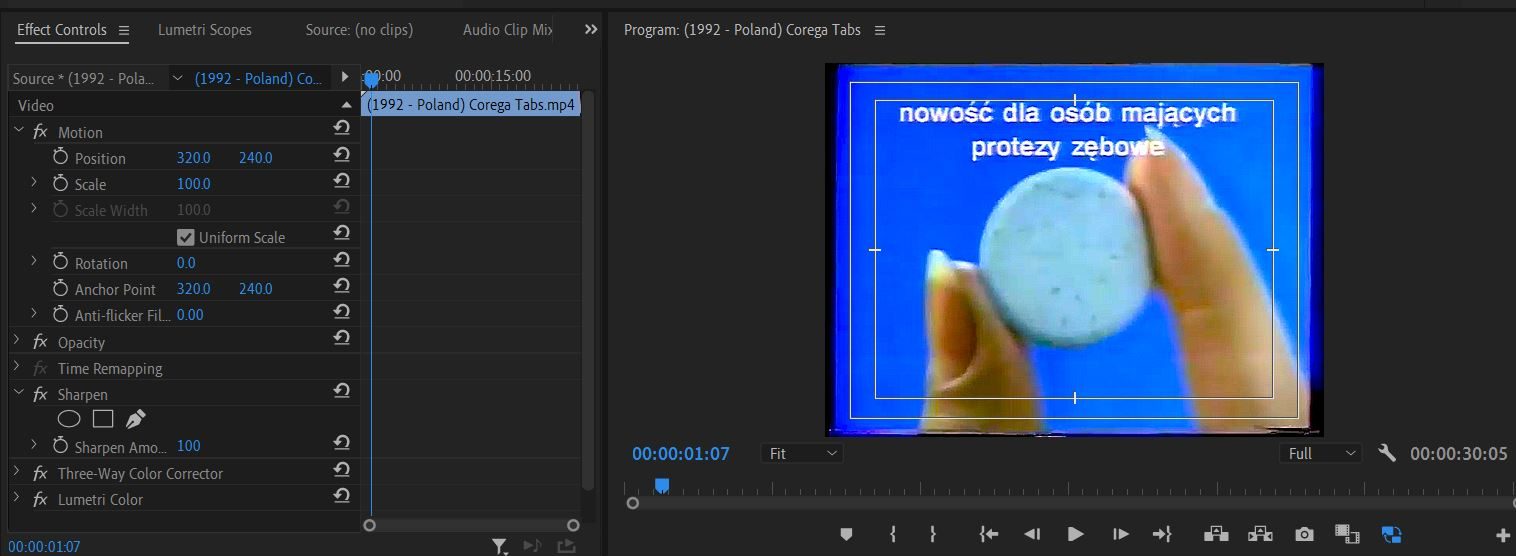This screenshot has height=556, width=1516.
Task: Open the Fit zoom level dropdown
Action: 802,453
